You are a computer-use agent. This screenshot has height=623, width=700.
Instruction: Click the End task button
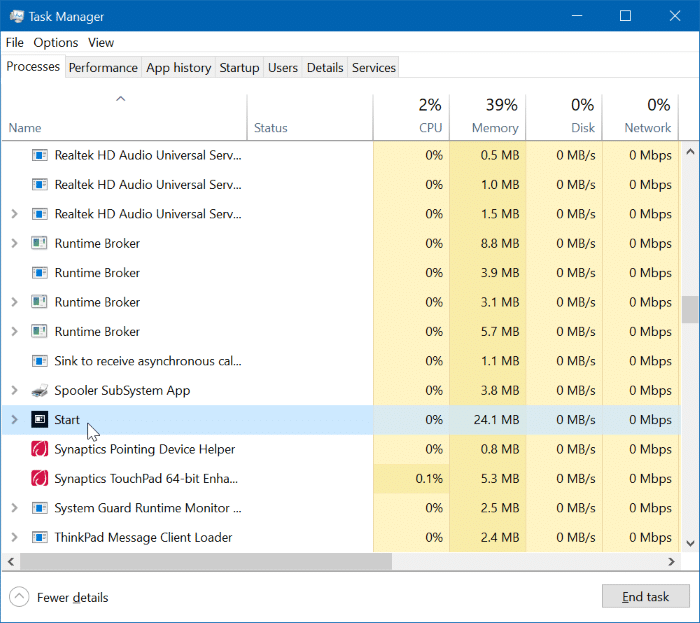coord(646,597)
